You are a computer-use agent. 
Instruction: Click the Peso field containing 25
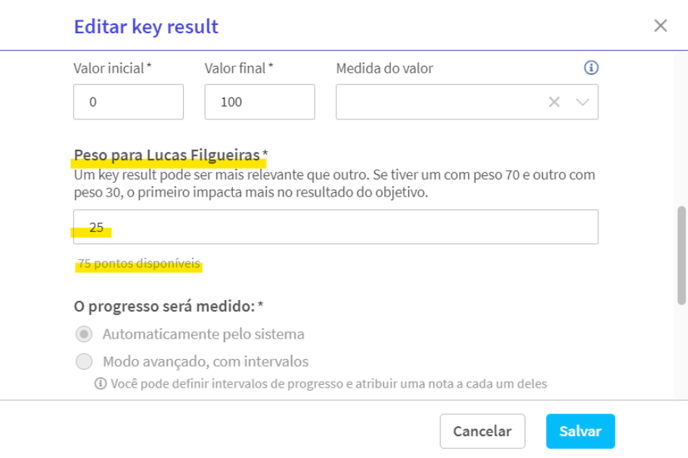coord(336,227)
